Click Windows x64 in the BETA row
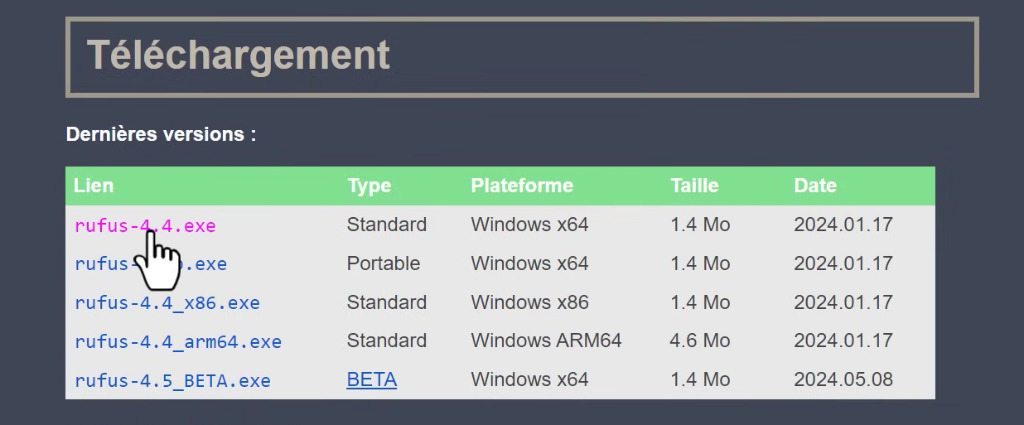Screen dimensions: 1024x425 click(530, 380)
